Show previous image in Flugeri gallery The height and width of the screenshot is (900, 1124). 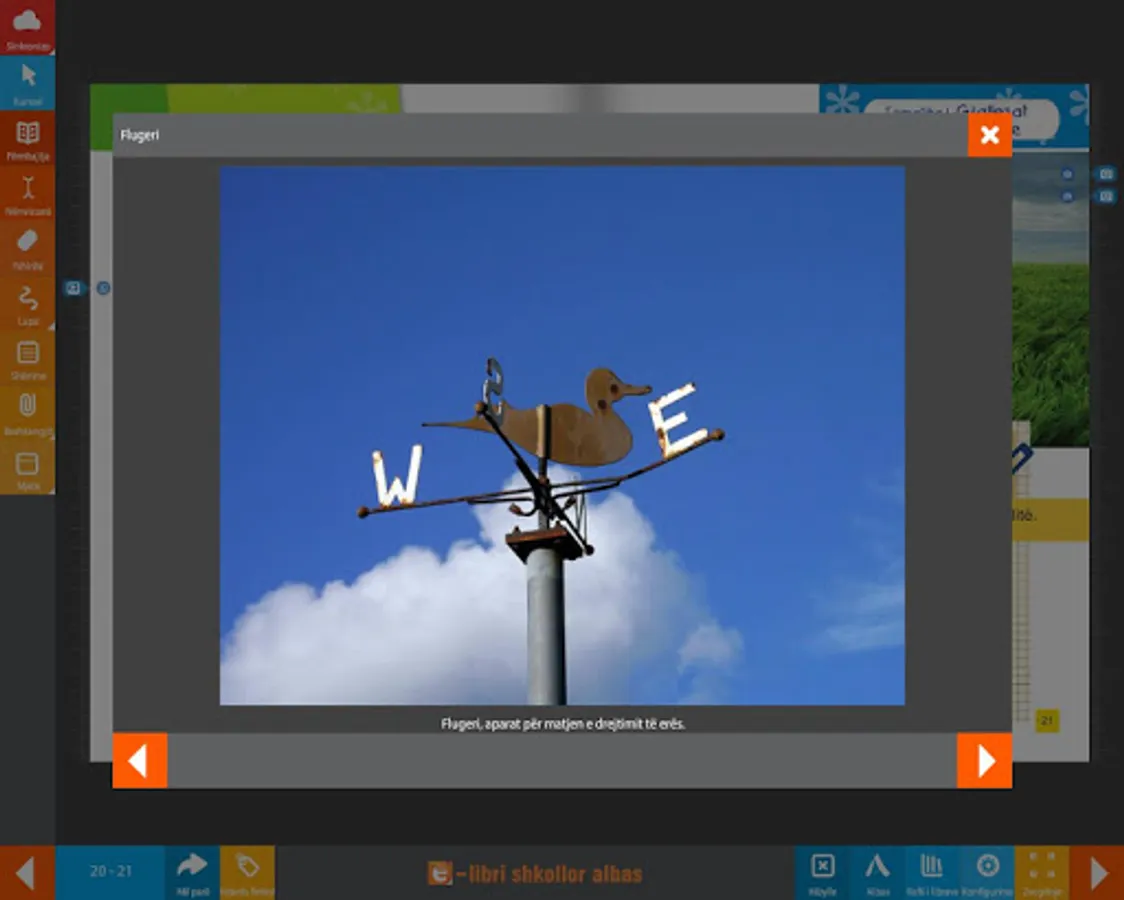click(140, 760)
